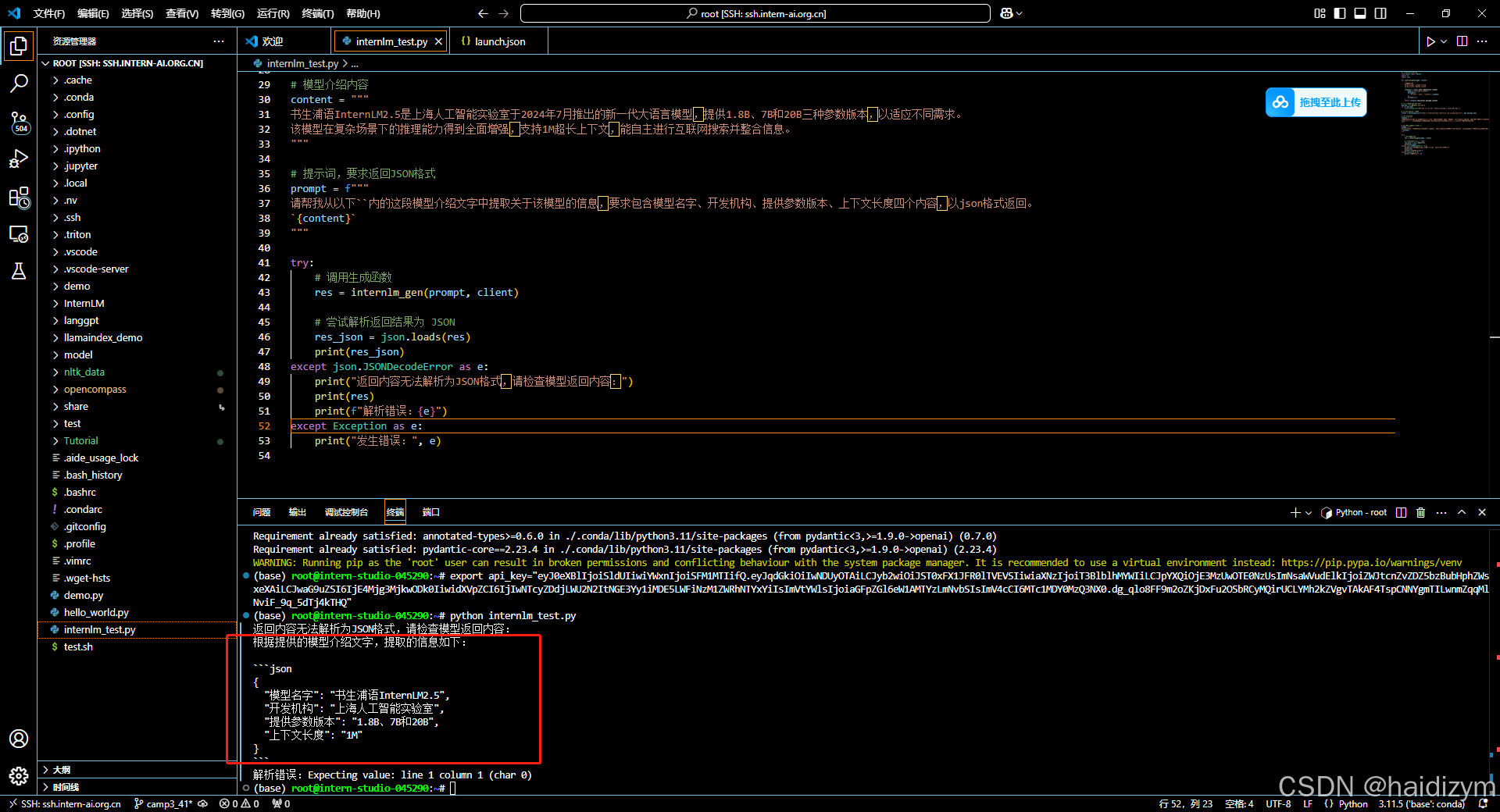Open the Run menu

pyautogui.click(x=273, y=13)
